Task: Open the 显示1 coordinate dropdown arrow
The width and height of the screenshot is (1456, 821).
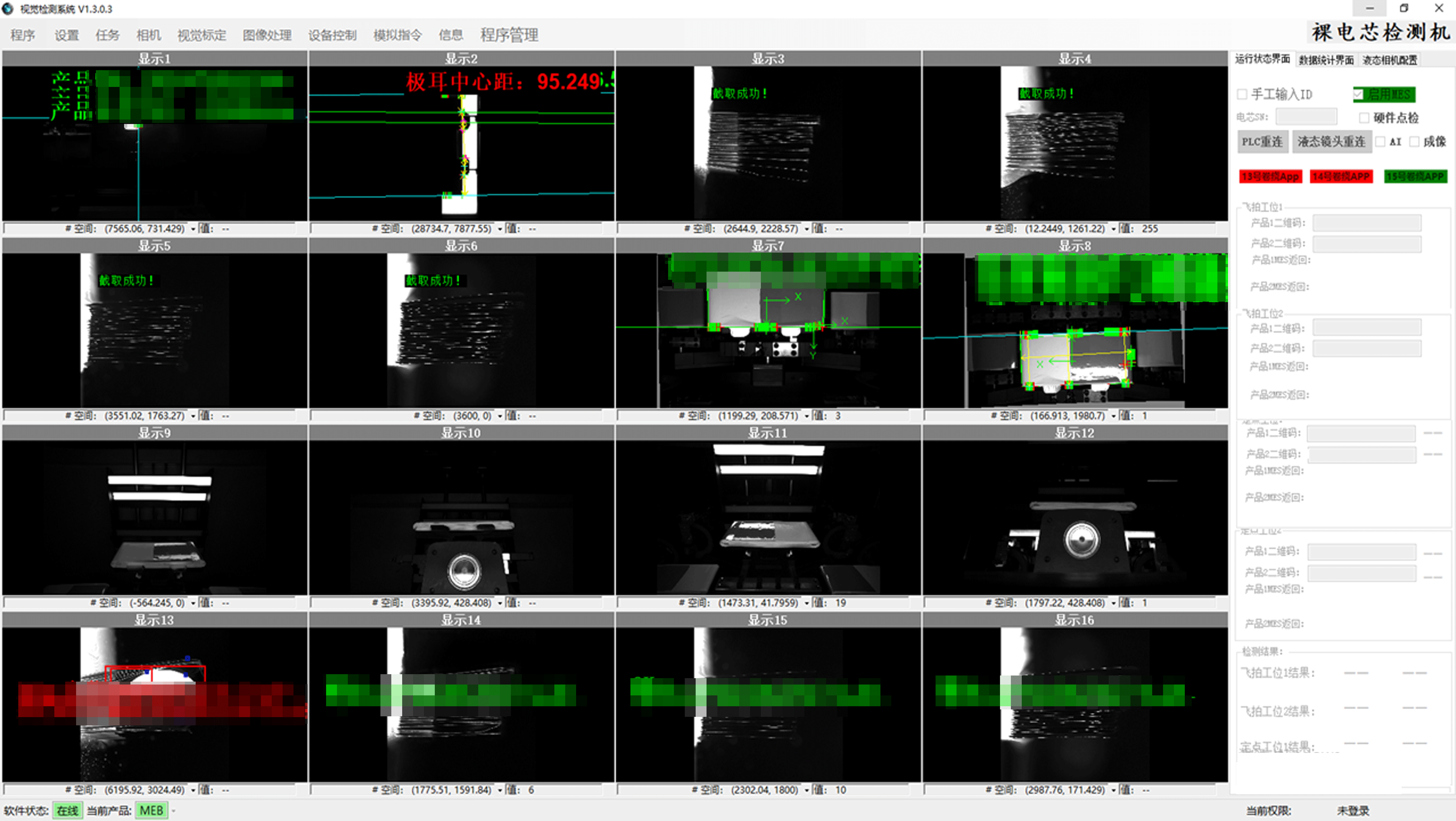Action: click(x=193, y=229)
